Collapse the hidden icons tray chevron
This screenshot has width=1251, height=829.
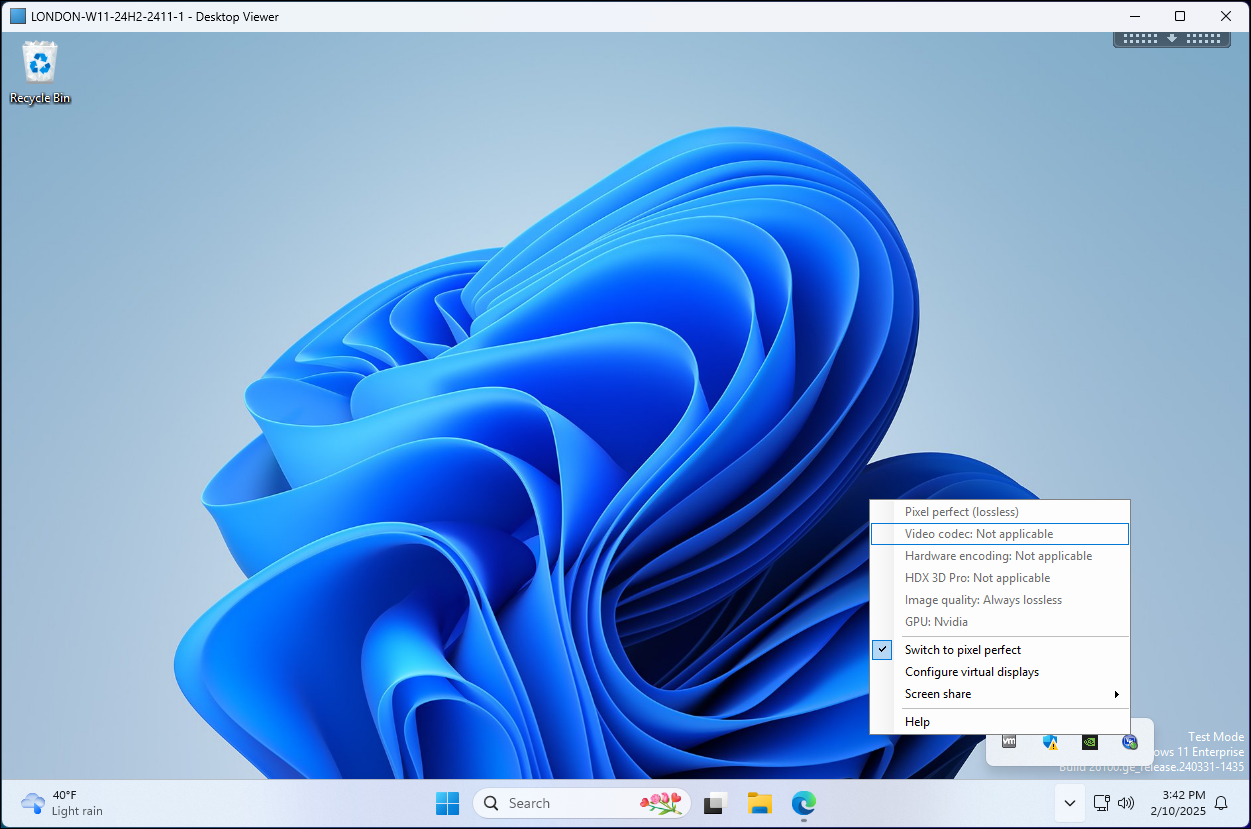[1069, 803]
